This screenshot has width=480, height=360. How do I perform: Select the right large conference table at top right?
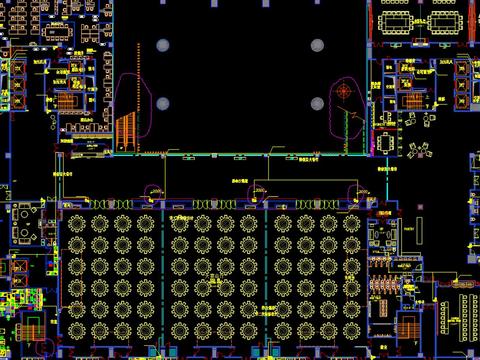[x=445, y=22]
